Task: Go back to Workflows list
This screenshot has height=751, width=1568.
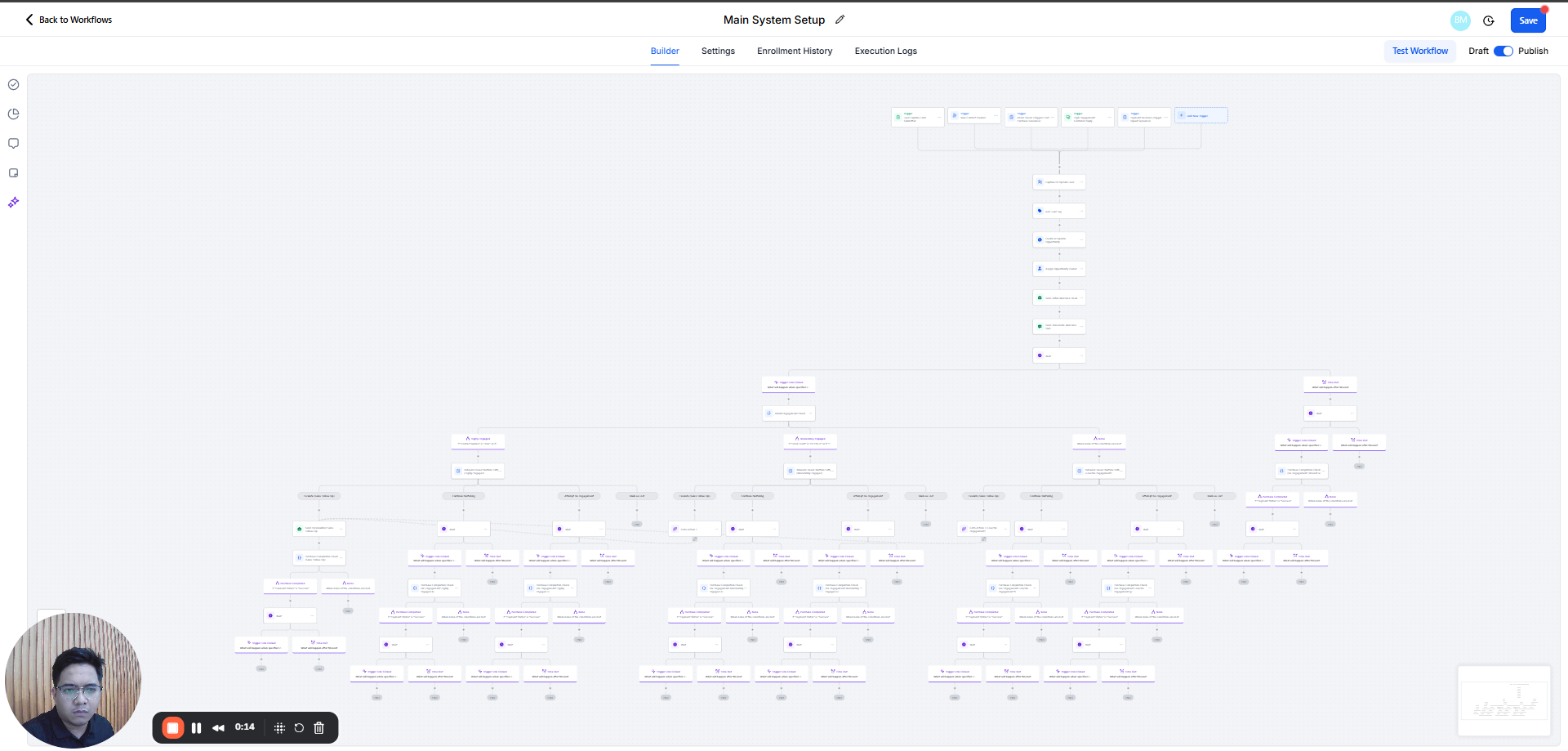Action: 69,20
